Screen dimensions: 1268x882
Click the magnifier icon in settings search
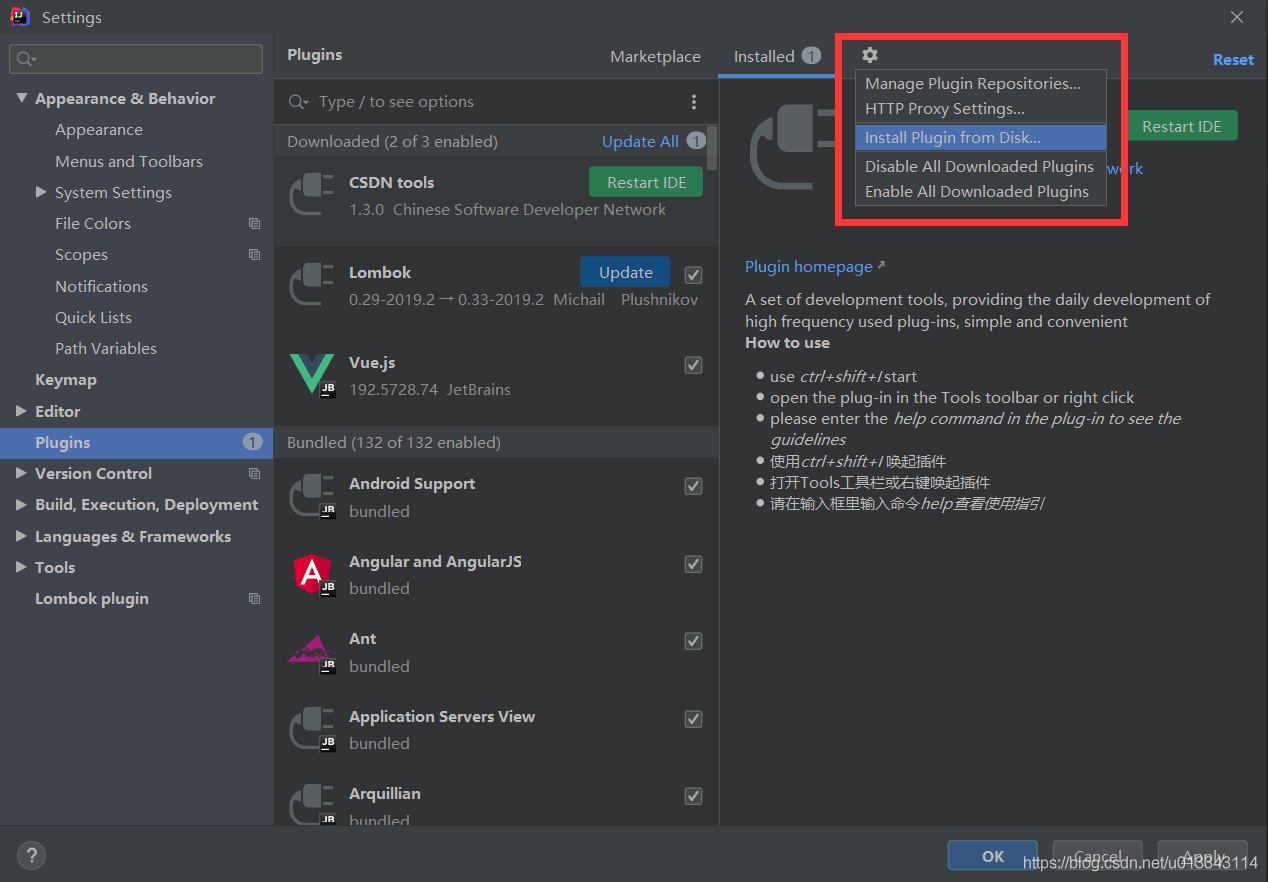pos(27,59)
